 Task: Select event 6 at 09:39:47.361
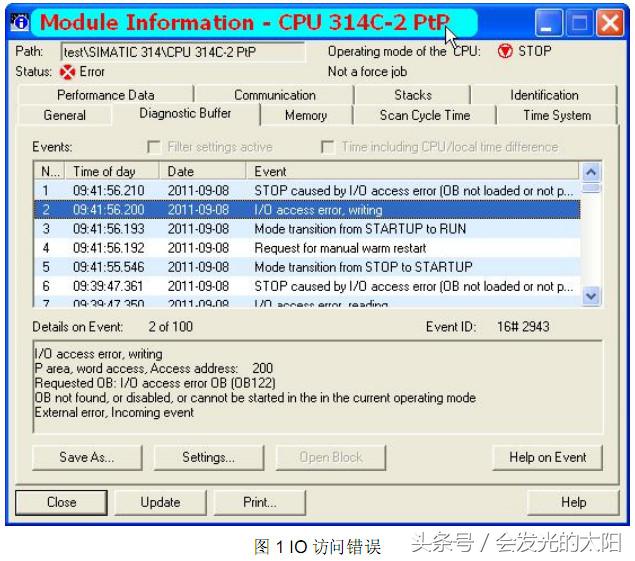tap(307, 286)
